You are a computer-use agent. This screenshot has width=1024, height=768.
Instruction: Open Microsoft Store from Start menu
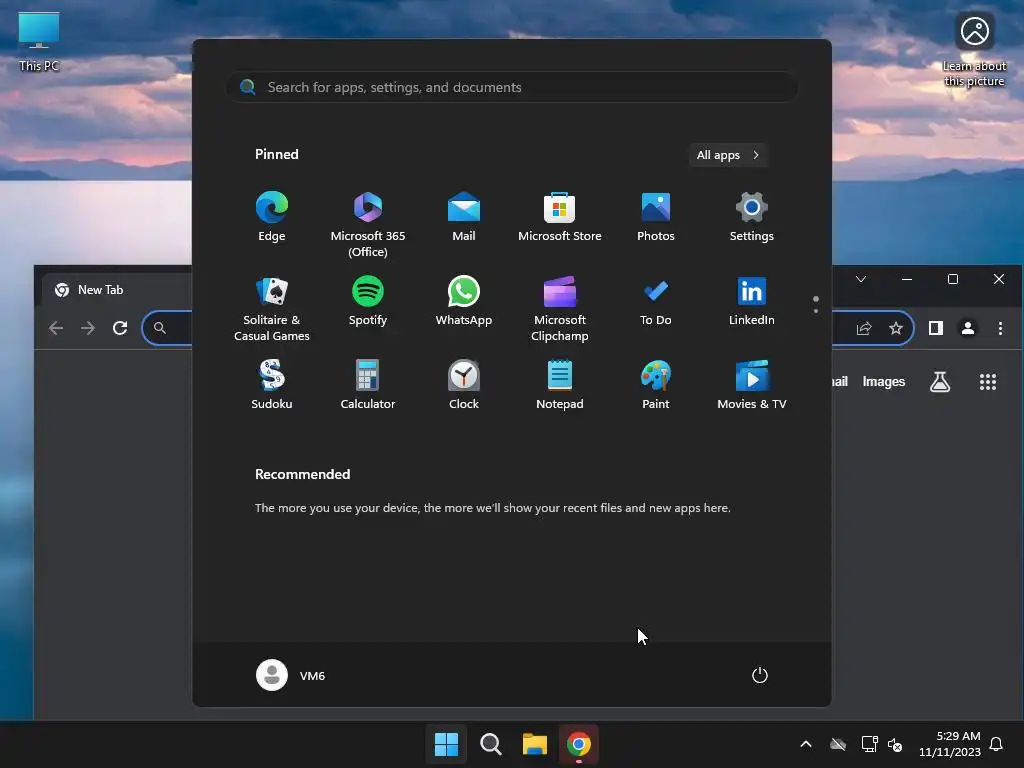coord(560,217)
